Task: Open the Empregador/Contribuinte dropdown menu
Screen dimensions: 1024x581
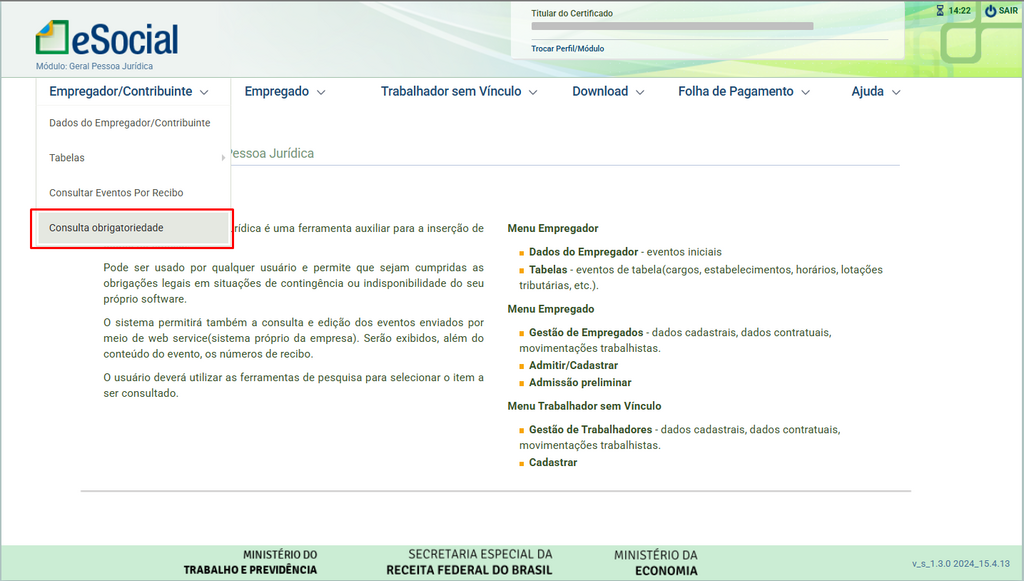Action: click(129, 91)
